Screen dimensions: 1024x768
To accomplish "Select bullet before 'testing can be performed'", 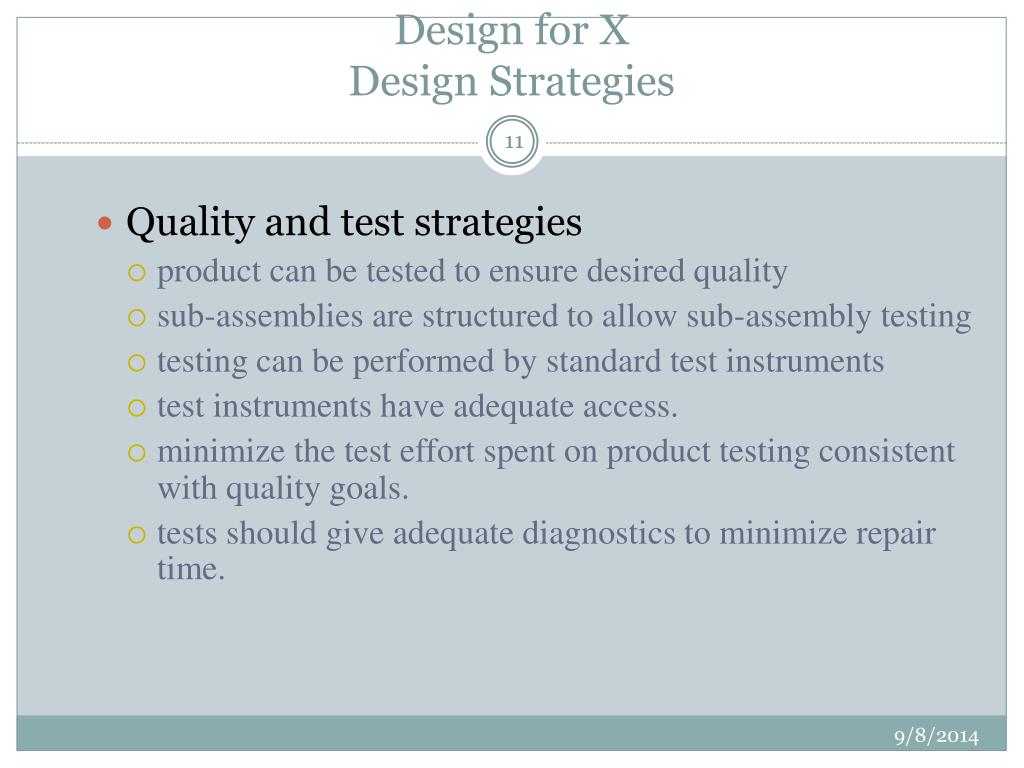I will (136, 363).
